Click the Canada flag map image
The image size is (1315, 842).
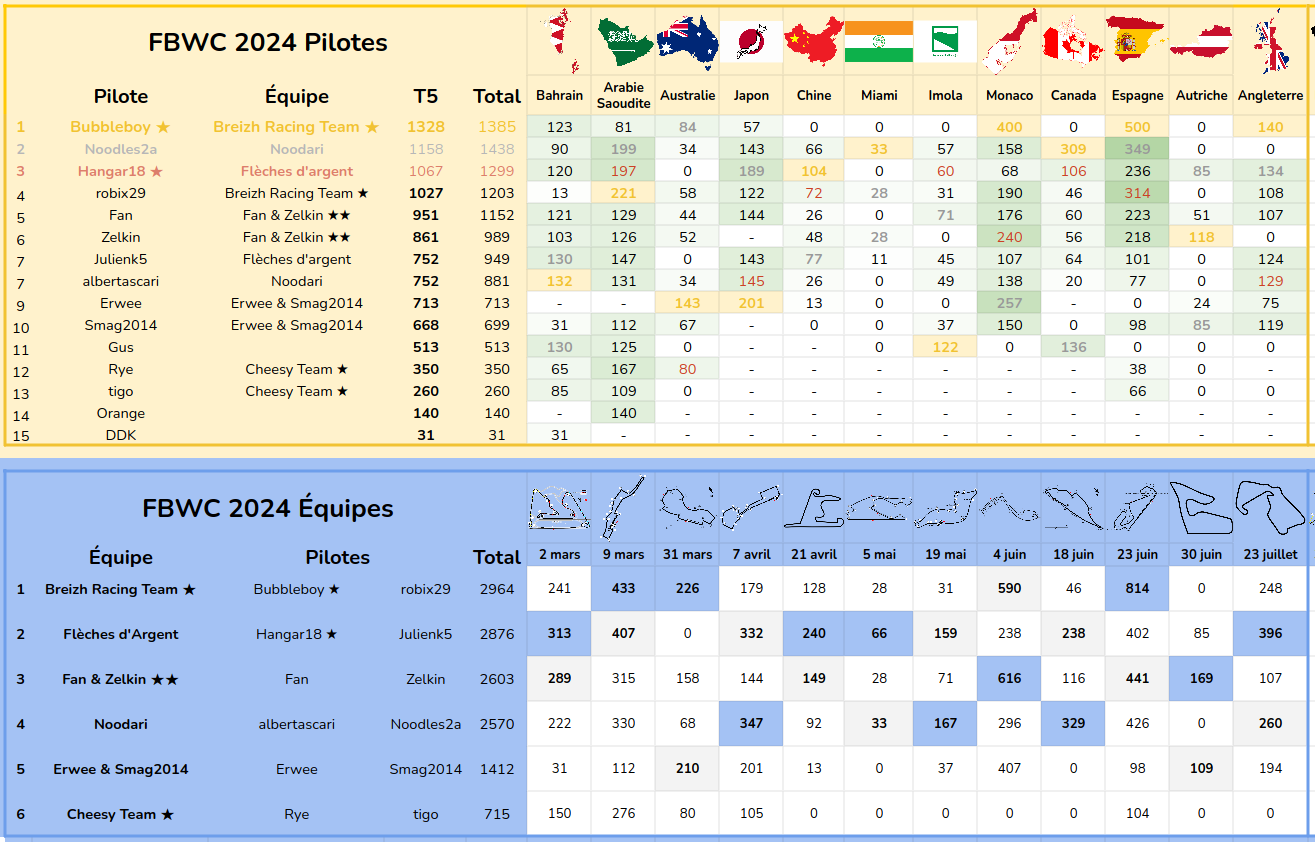(1073, 42)
